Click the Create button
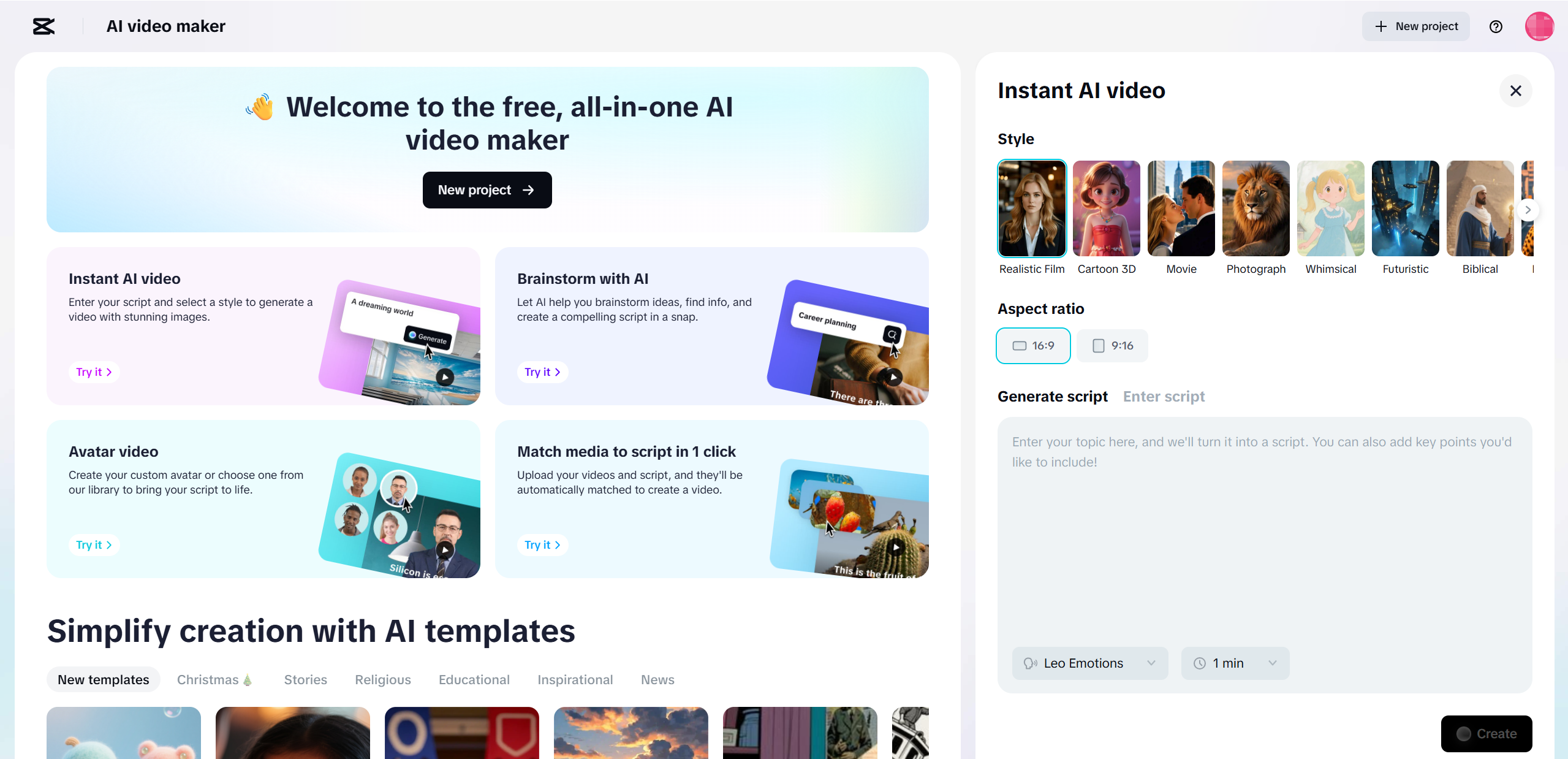The image size is (1568, 759). point(1486,734)
